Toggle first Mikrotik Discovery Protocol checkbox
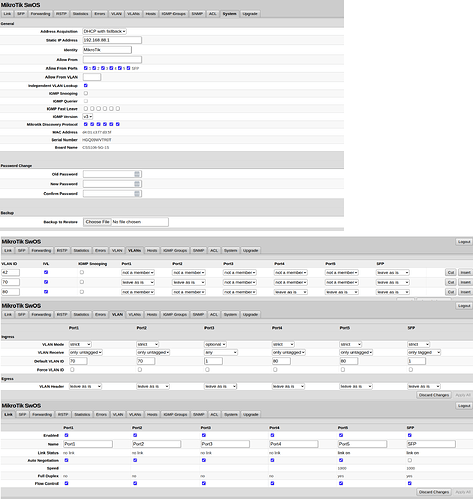The width and height of the screenshot is (473, 499). 86,124
